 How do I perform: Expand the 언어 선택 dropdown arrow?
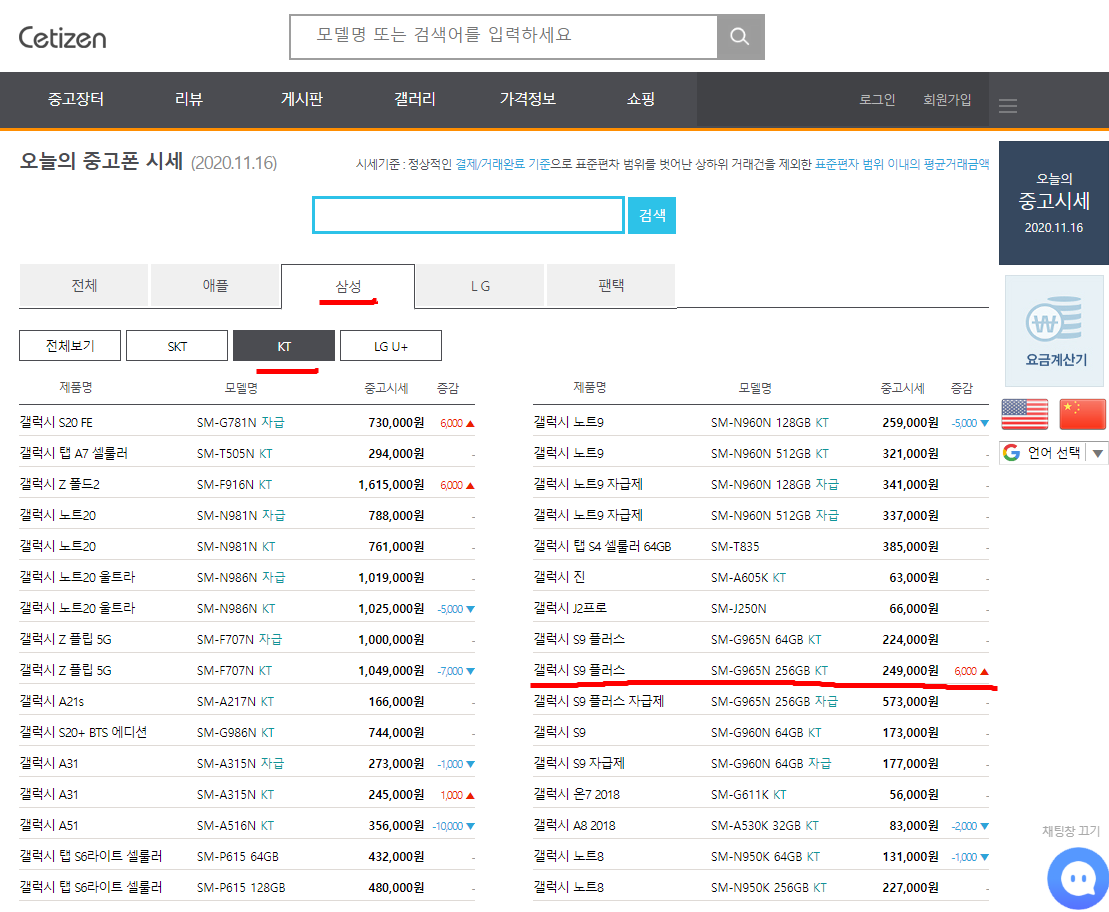coord(1098,453)
